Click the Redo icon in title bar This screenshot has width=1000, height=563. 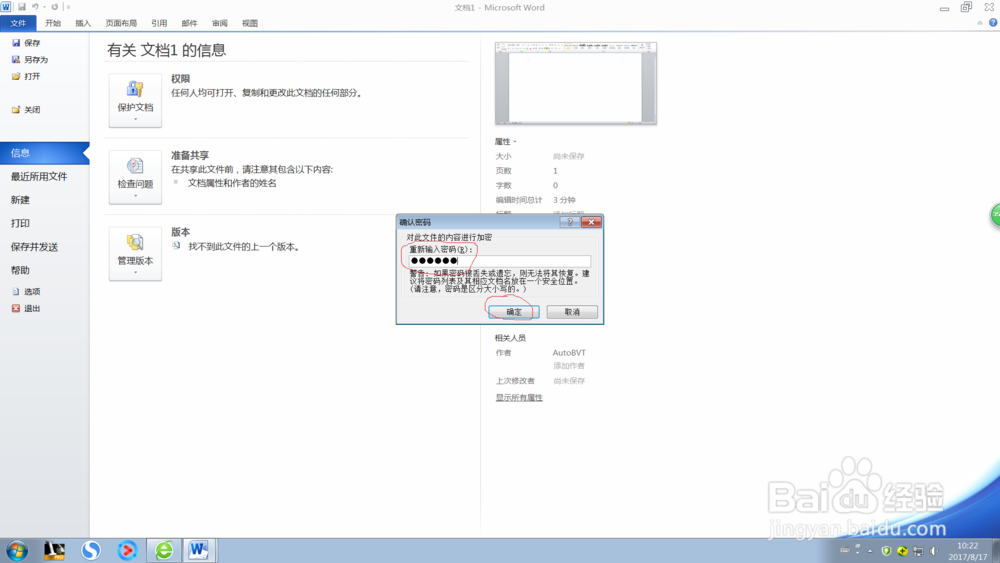(x=54, y=7)
